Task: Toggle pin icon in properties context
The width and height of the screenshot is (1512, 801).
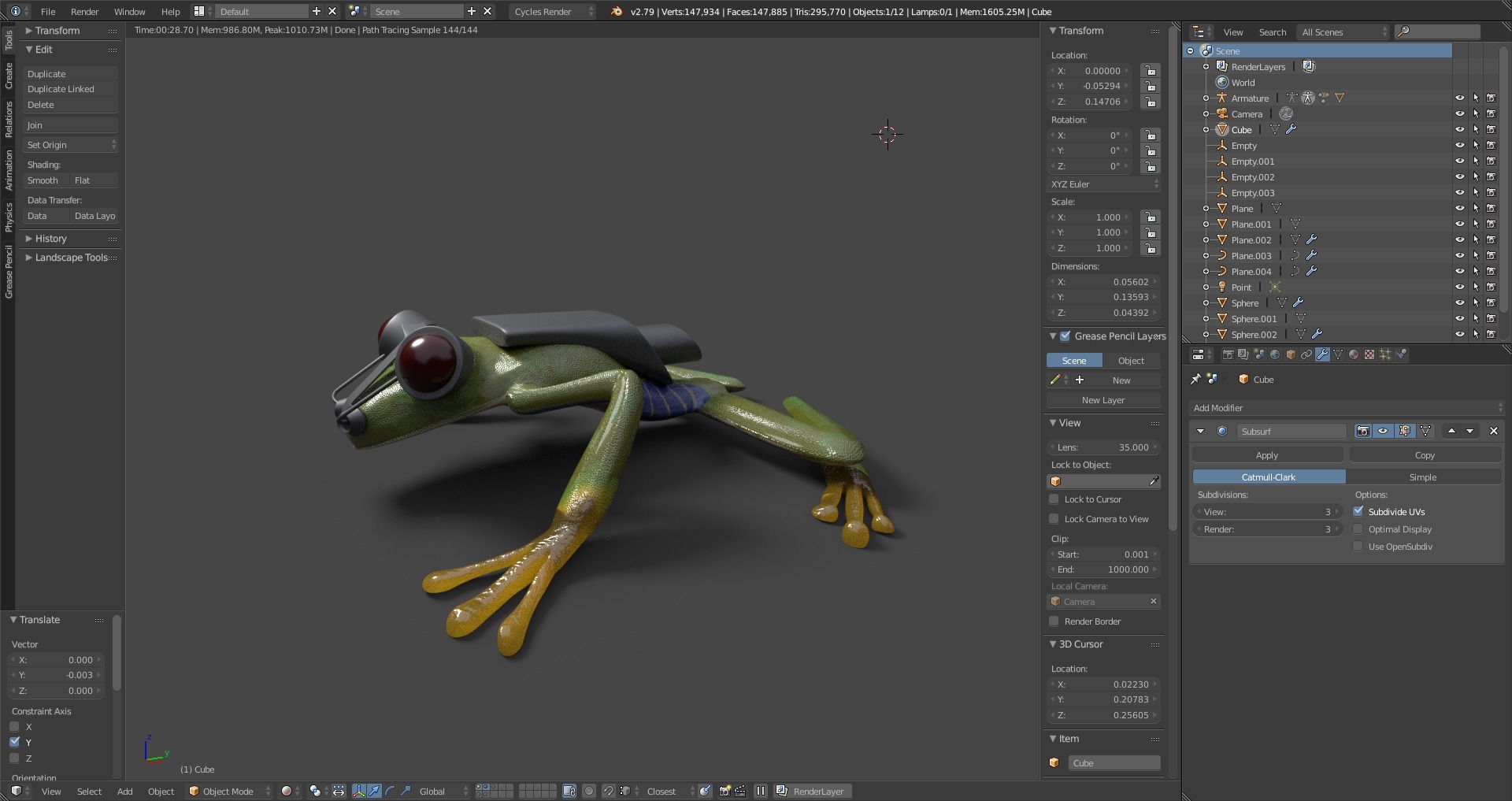Action: point(1195,379)
